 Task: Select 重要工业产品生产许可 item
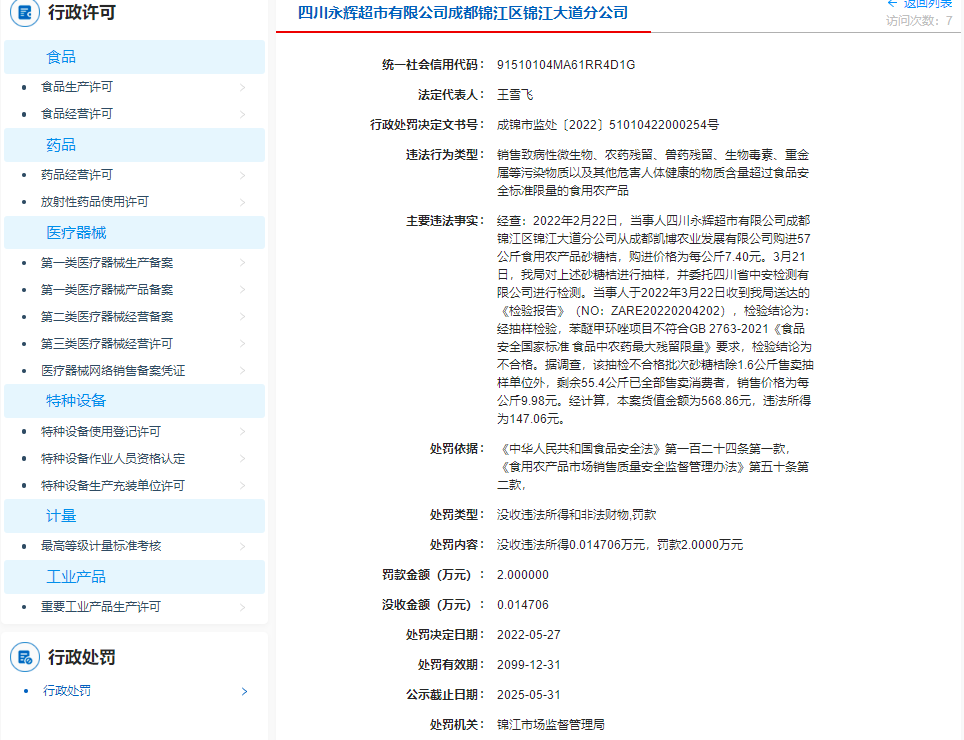(x=101, y=607)
